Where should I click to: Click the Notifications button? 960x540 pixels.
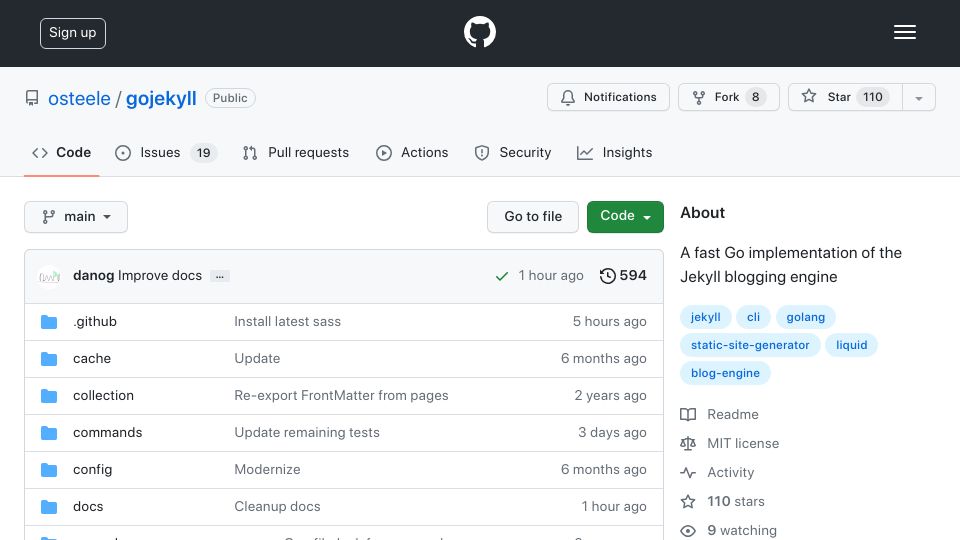[x=609, y=97]
